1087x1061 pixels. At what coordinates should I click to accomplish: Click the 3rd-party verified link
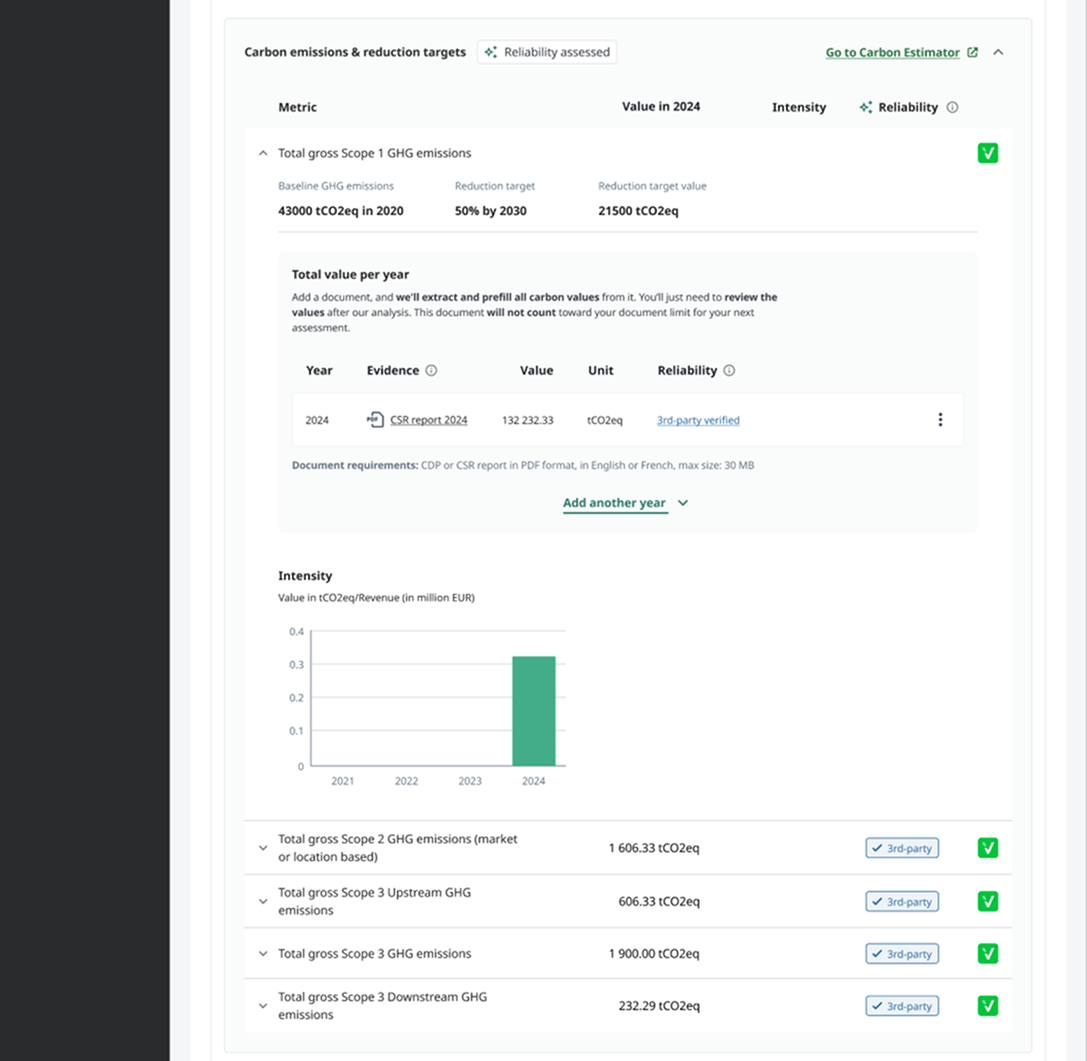point(698,420)
